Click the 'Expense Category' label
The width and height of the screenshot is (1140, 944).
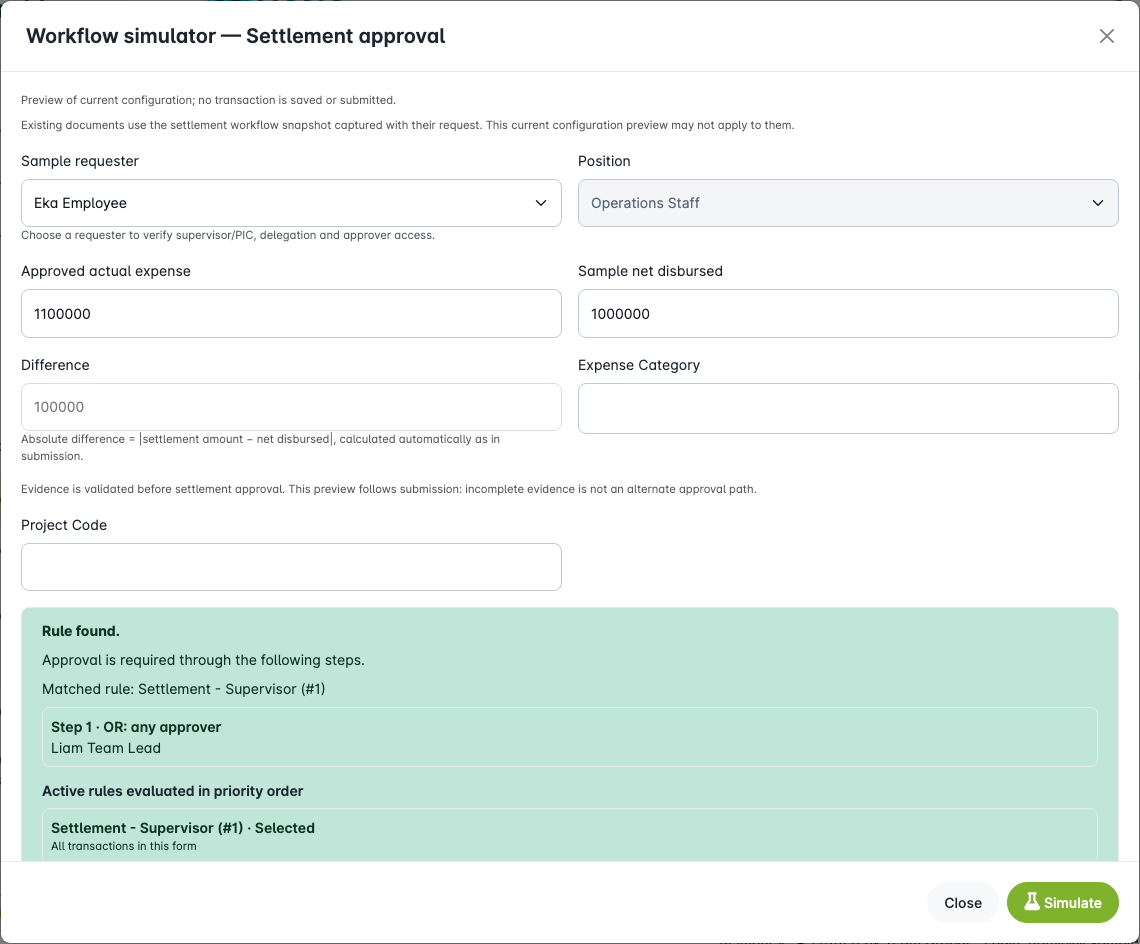pos(639,365)
